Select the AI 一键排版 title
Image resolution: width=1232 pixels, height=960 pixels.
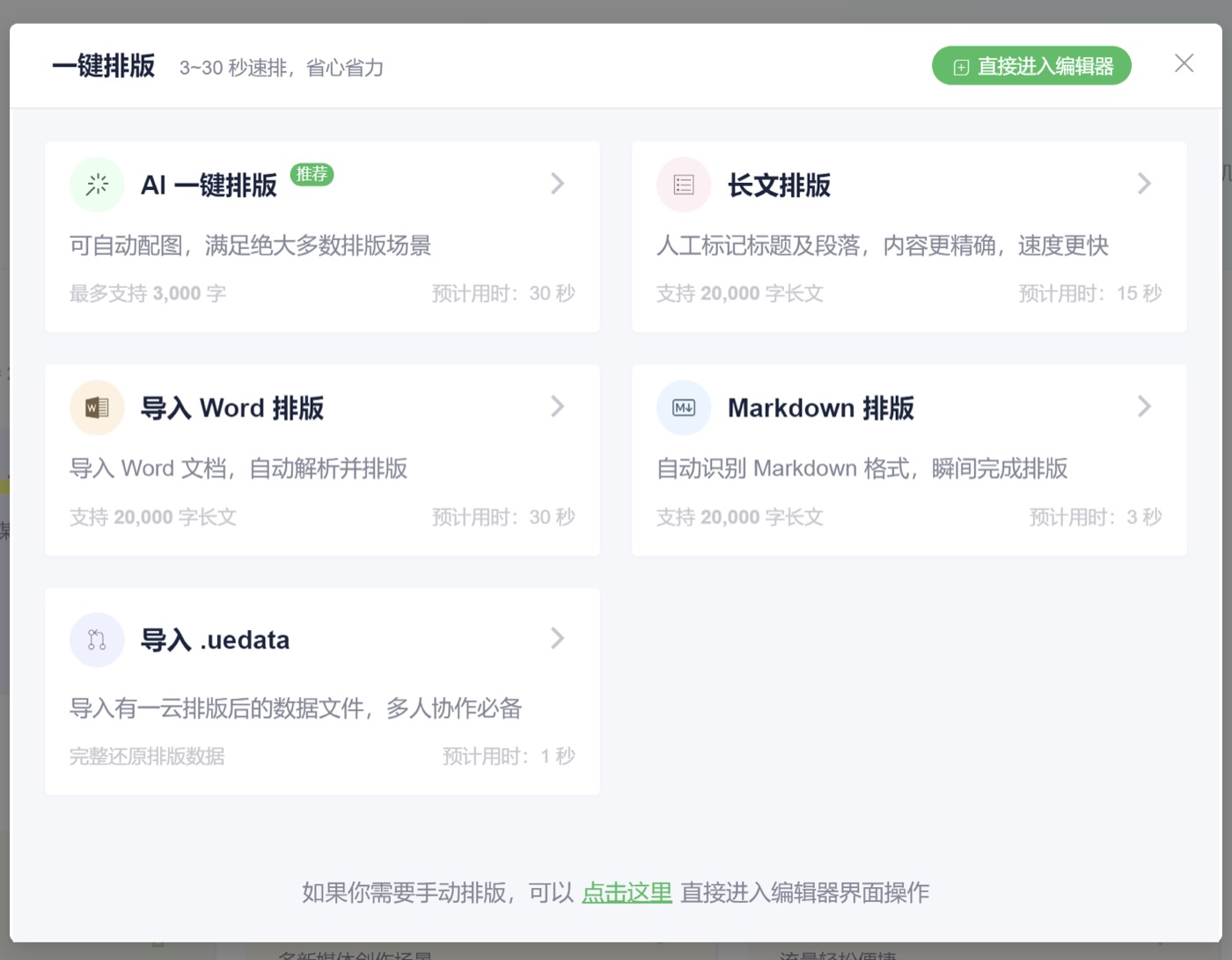(x=209, y=186)
